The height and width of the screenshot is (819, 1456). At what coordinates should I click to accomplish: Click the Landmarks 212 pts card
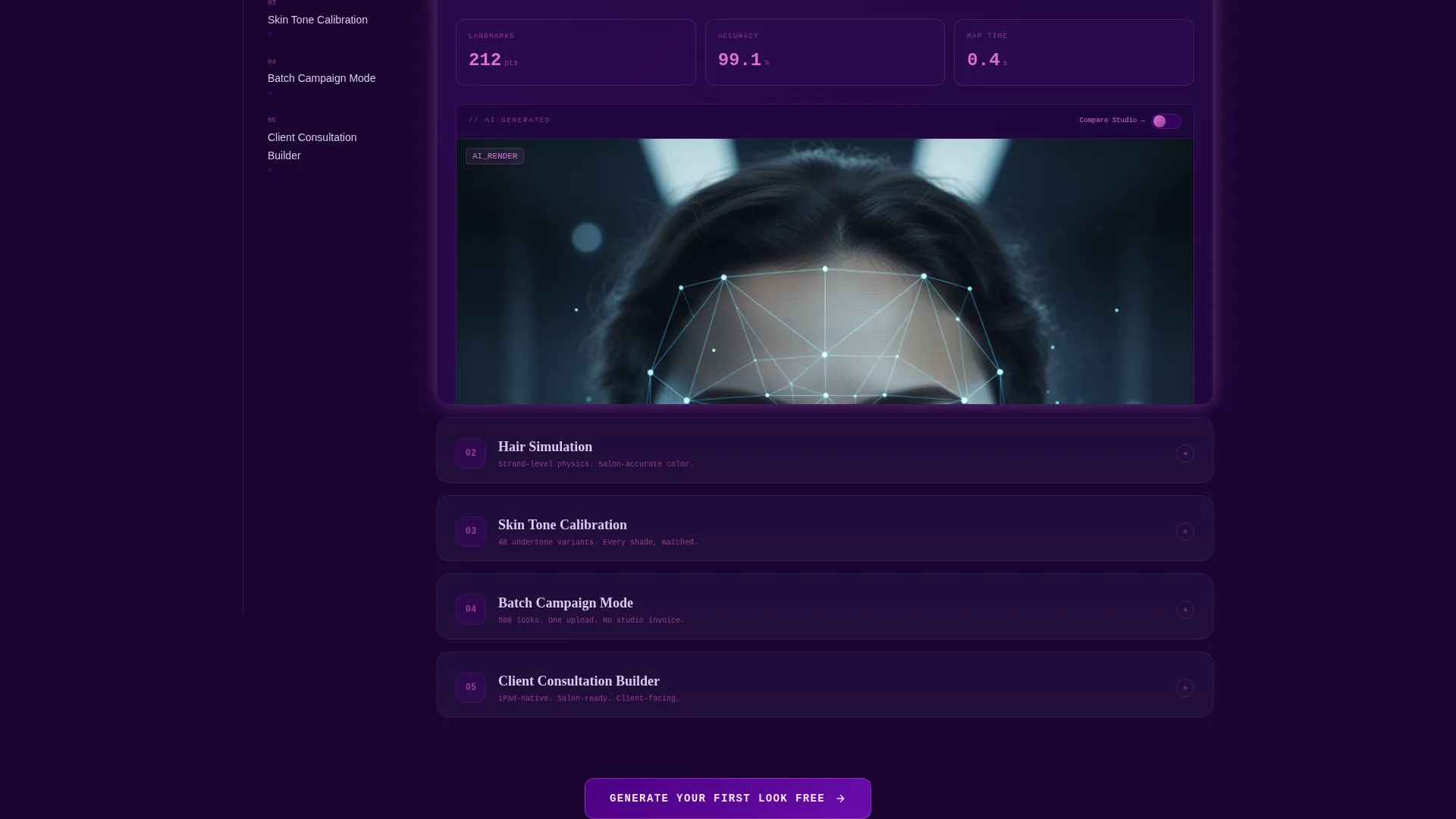(576, 52)
